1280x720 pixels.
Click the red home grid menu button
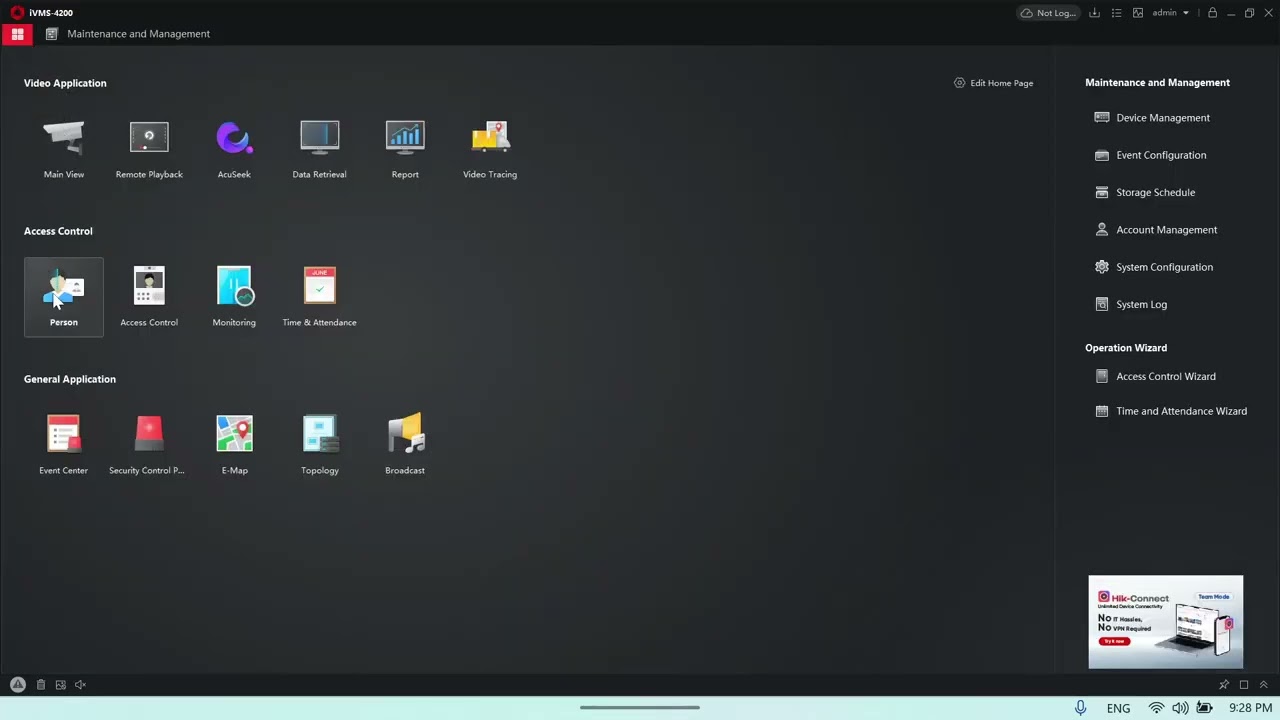click(17, 34)
